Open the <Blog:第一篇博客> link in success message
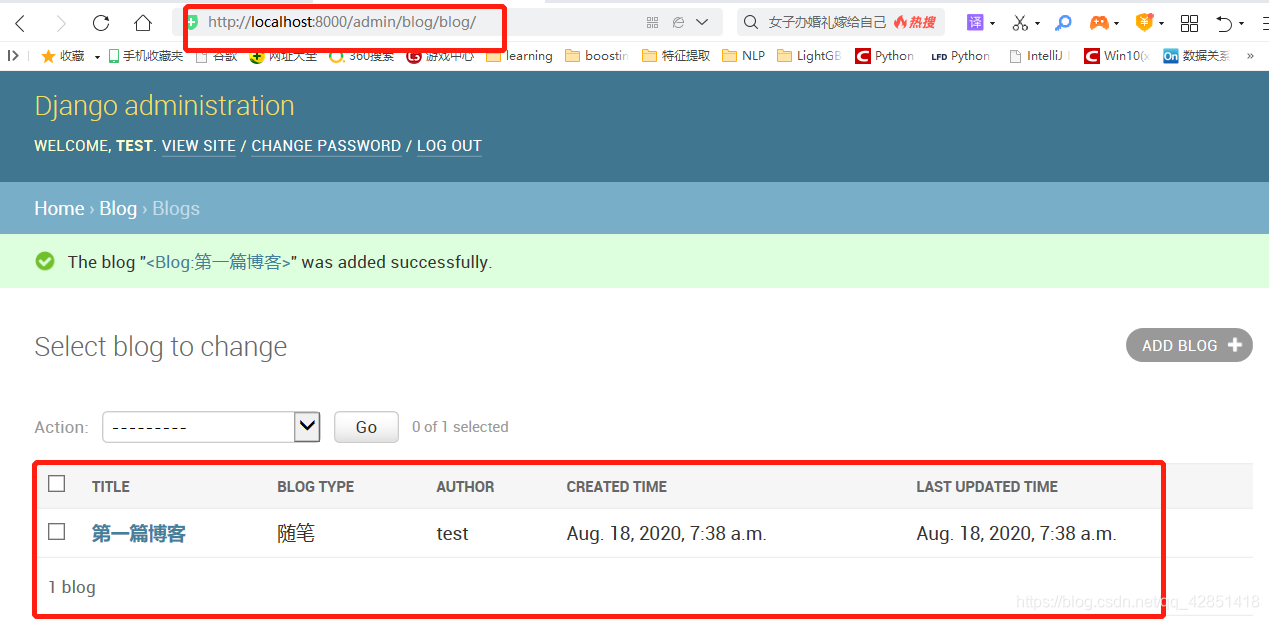 (218, 262)
